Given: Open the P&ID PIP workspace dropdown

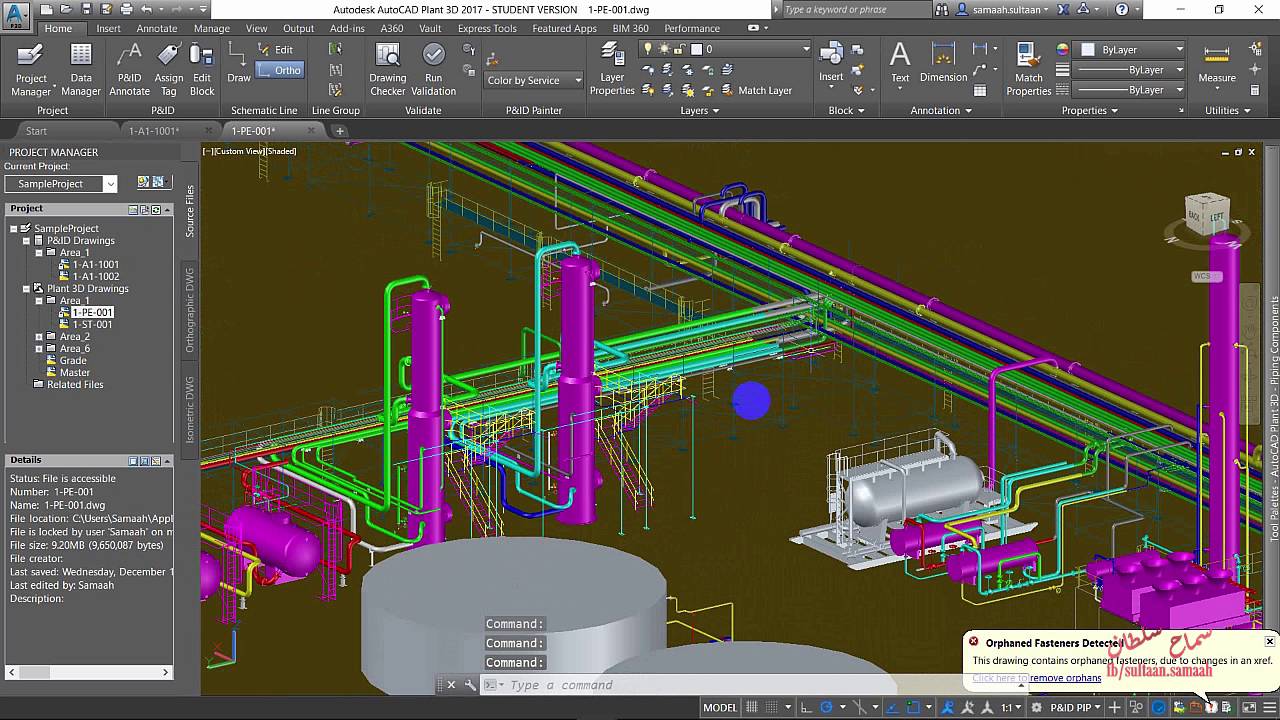Looking at the screenshot, I should click(x=1075, y=707).
